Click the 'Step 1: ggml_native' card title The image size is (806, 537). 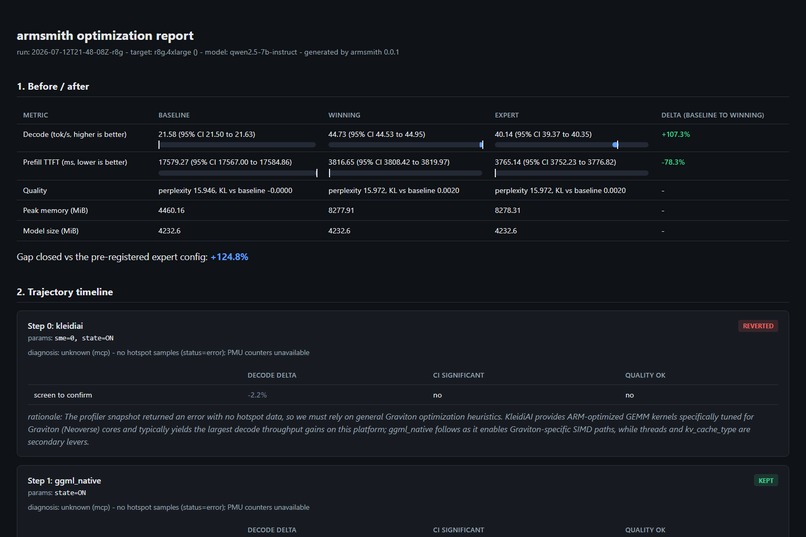[64, 480]
